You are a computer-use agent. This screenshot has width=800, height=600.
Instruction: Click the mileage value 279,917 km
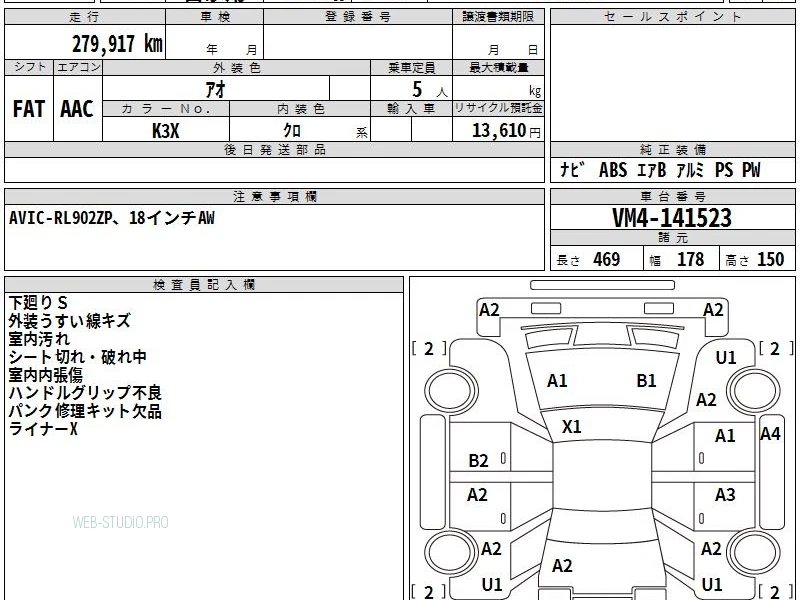point(117,44)
